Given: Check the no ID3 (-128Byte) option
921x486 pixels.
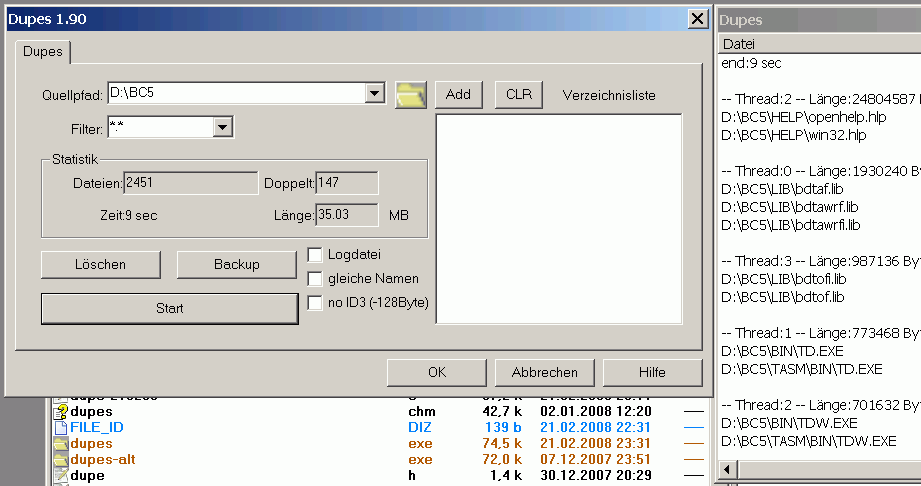Looking at the screenshot, I should tap(315, 303).
